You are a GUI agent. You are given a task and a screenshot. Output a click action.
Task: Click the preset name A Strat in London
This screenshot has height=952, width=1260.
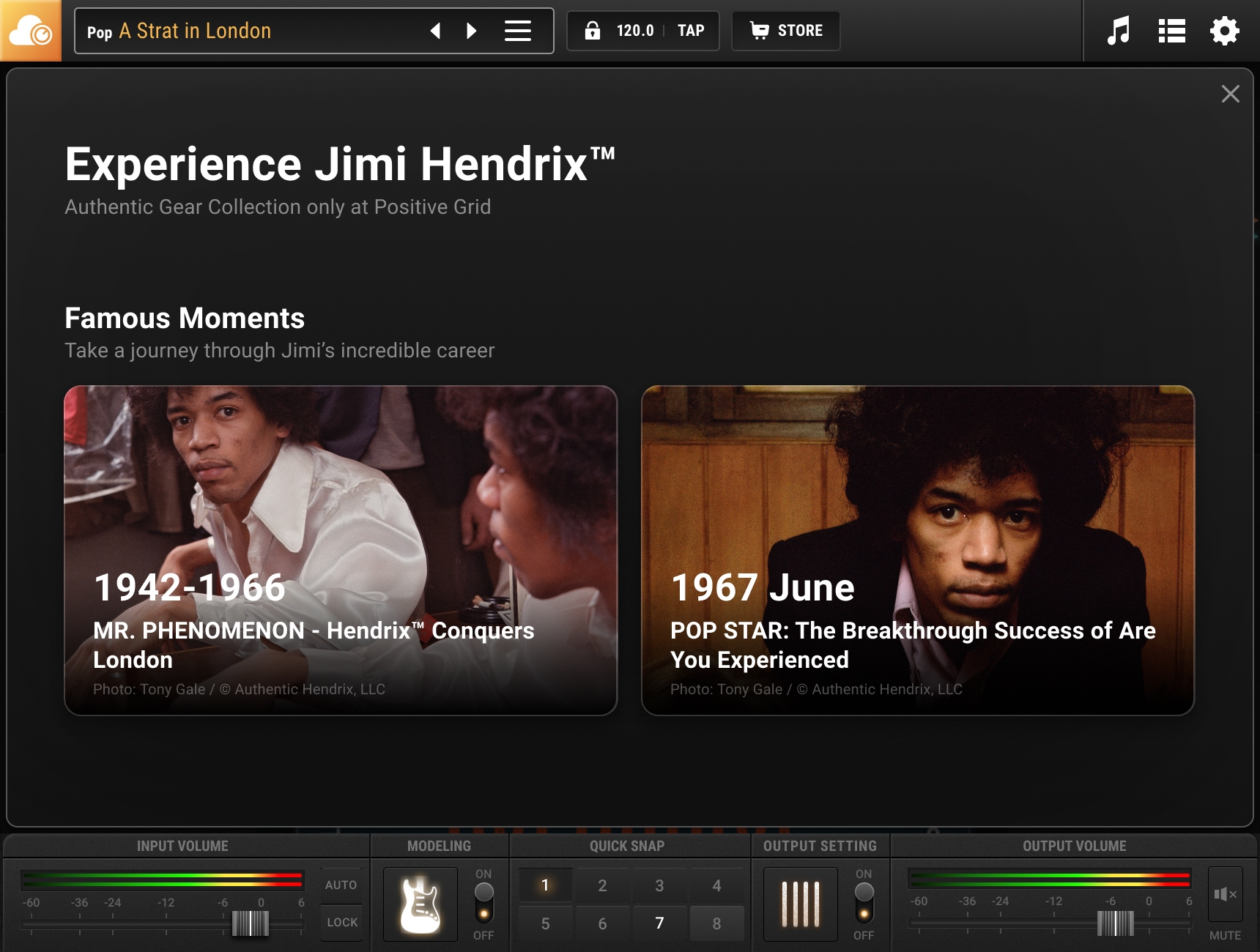point(195,31)
